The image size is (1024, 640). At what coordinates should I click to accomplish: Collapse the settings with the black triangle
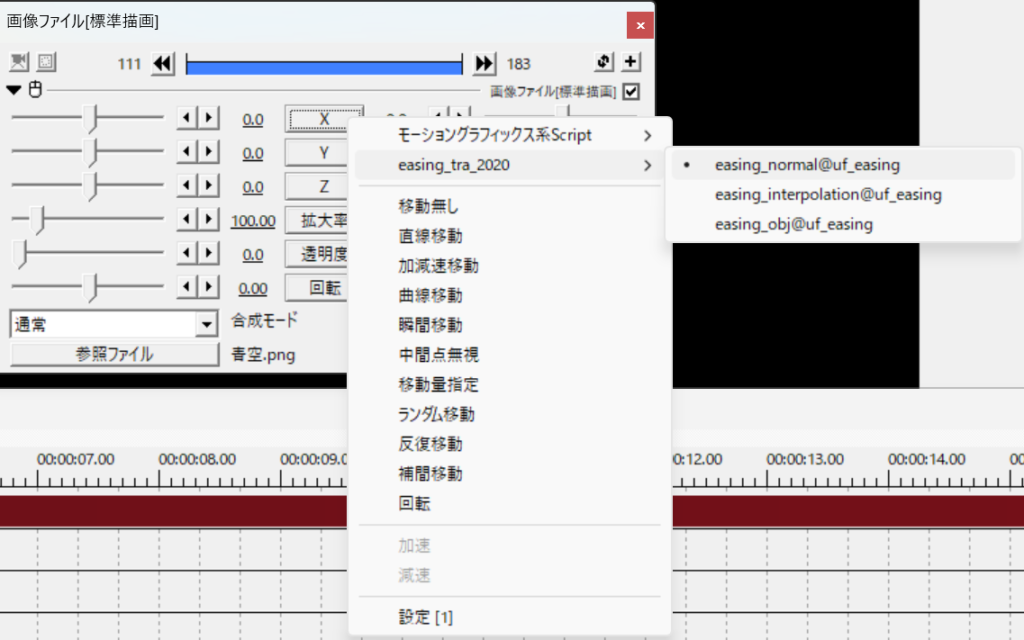point(15,91)
